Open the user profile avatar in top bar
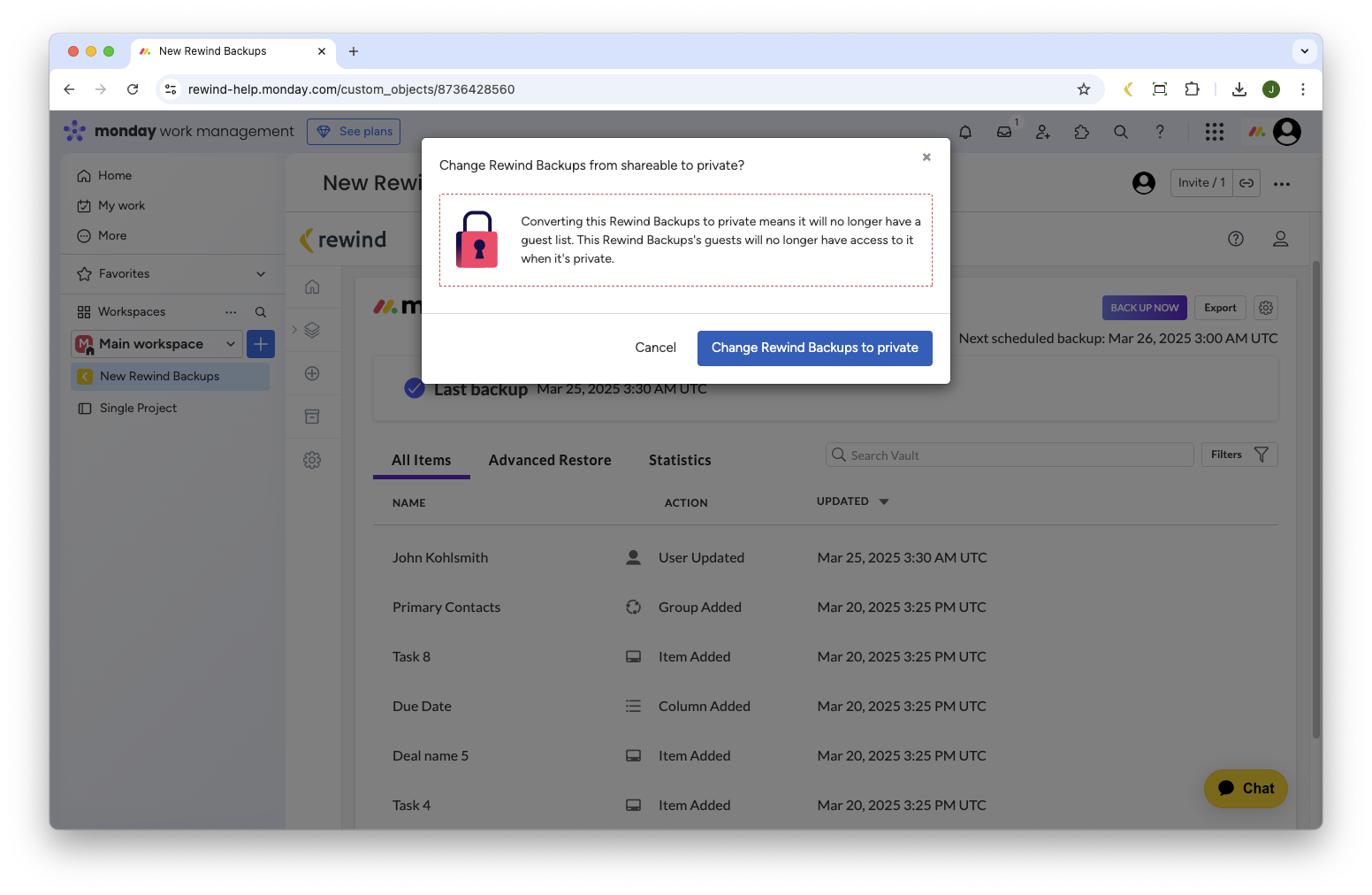The height and width of the screenshot is (895, 1372). pyautogui.click(x=1286, y=132)
